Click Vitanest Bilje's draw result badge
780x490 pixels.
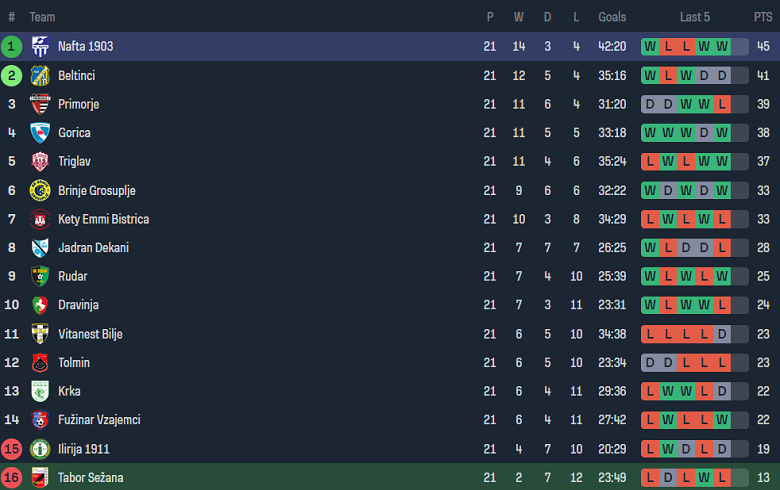coord(722,334)
